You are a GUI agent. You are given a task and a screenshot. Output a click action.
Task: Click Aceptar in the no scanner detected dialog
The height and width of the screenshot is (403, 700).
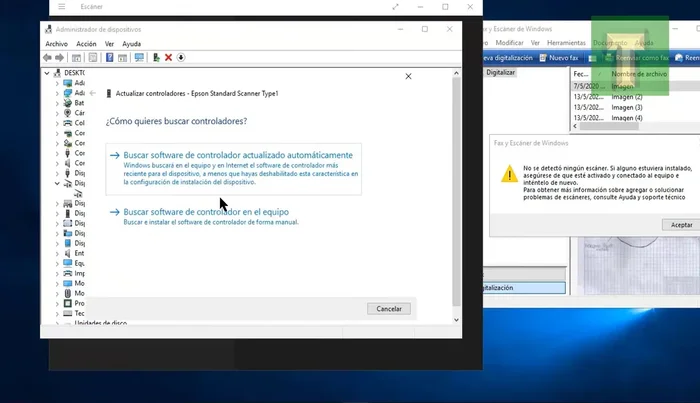(681, 225)
